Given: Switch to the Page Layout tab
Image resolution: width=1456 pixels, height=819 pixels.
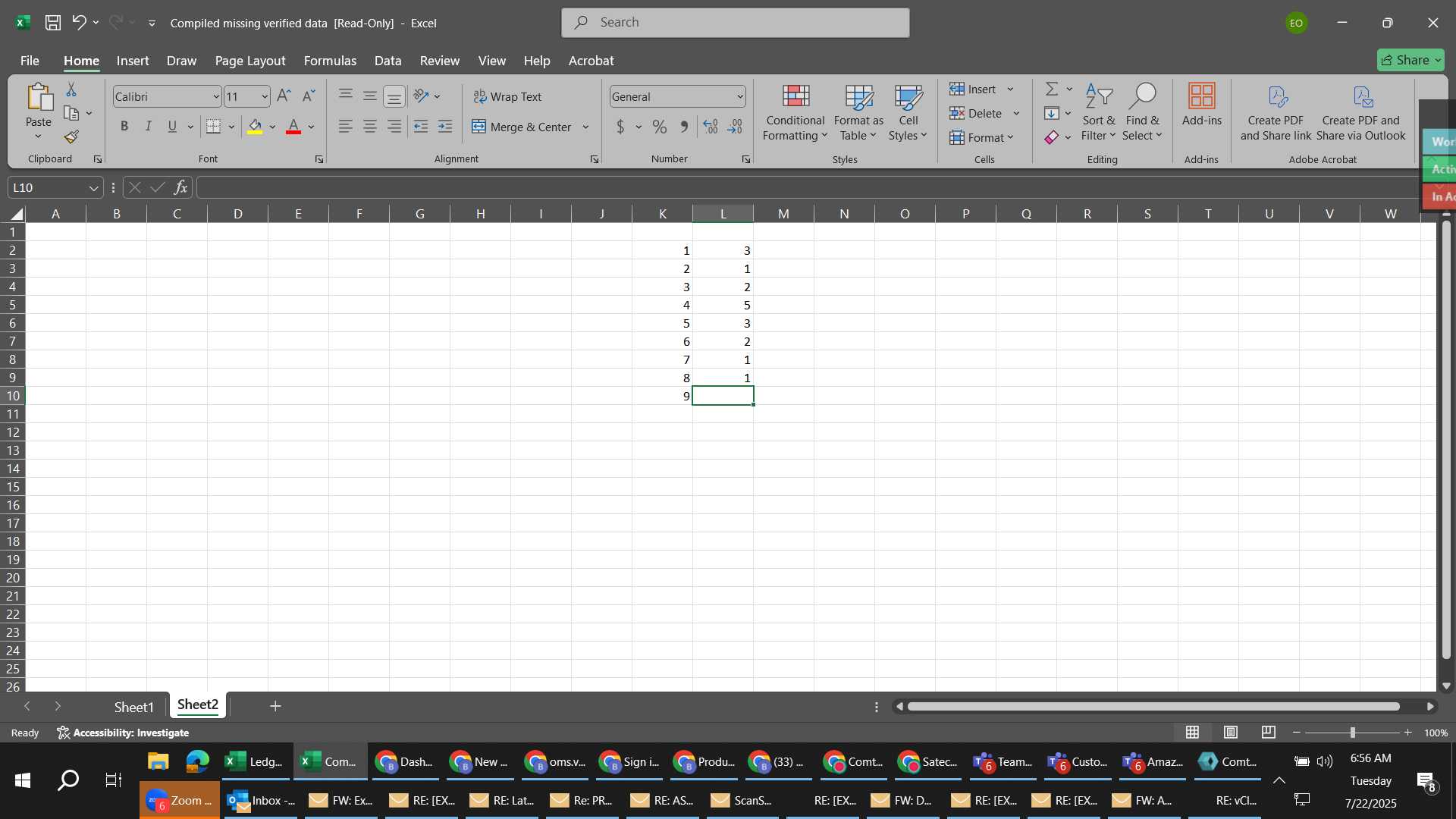Looking at the screenshot, I should tap(250, 61).
